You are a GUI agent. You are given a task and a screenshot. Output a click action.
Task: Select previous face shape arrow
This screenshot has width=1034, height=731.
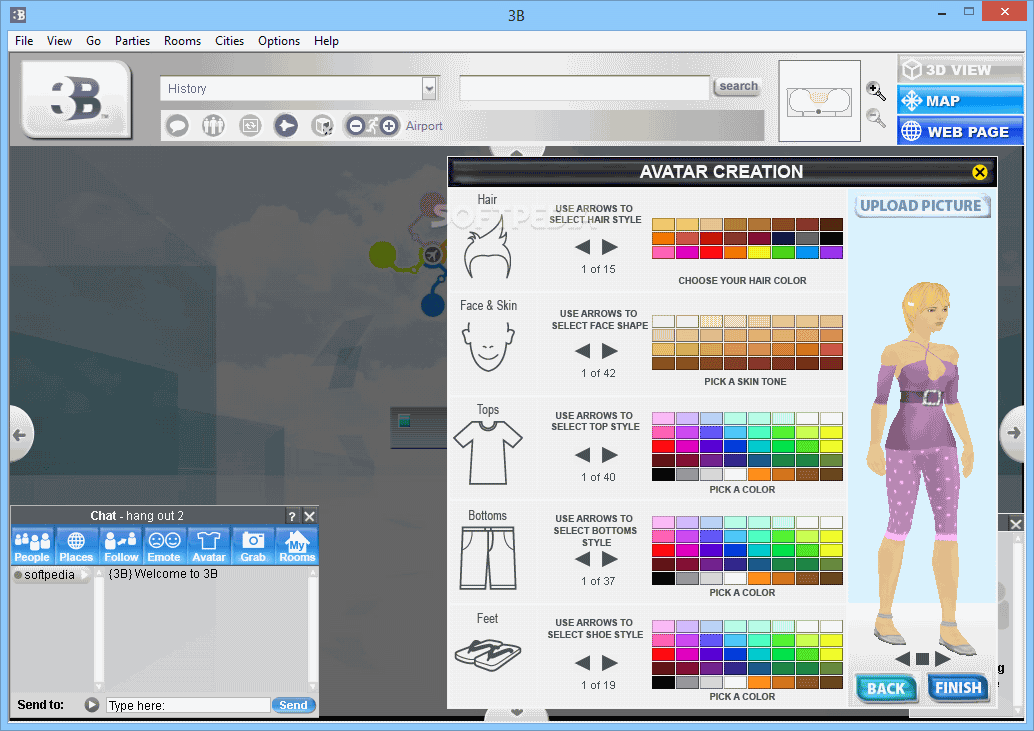[582, 351]
